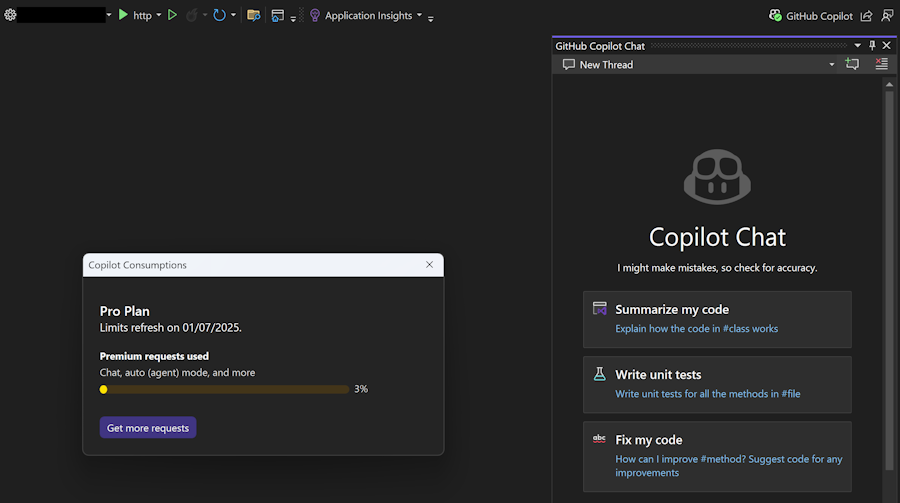Screen dimensions: 900x503
Task: Click the abc spellcheck icon beside Fix my code
Action: click(x=599, y=439)
